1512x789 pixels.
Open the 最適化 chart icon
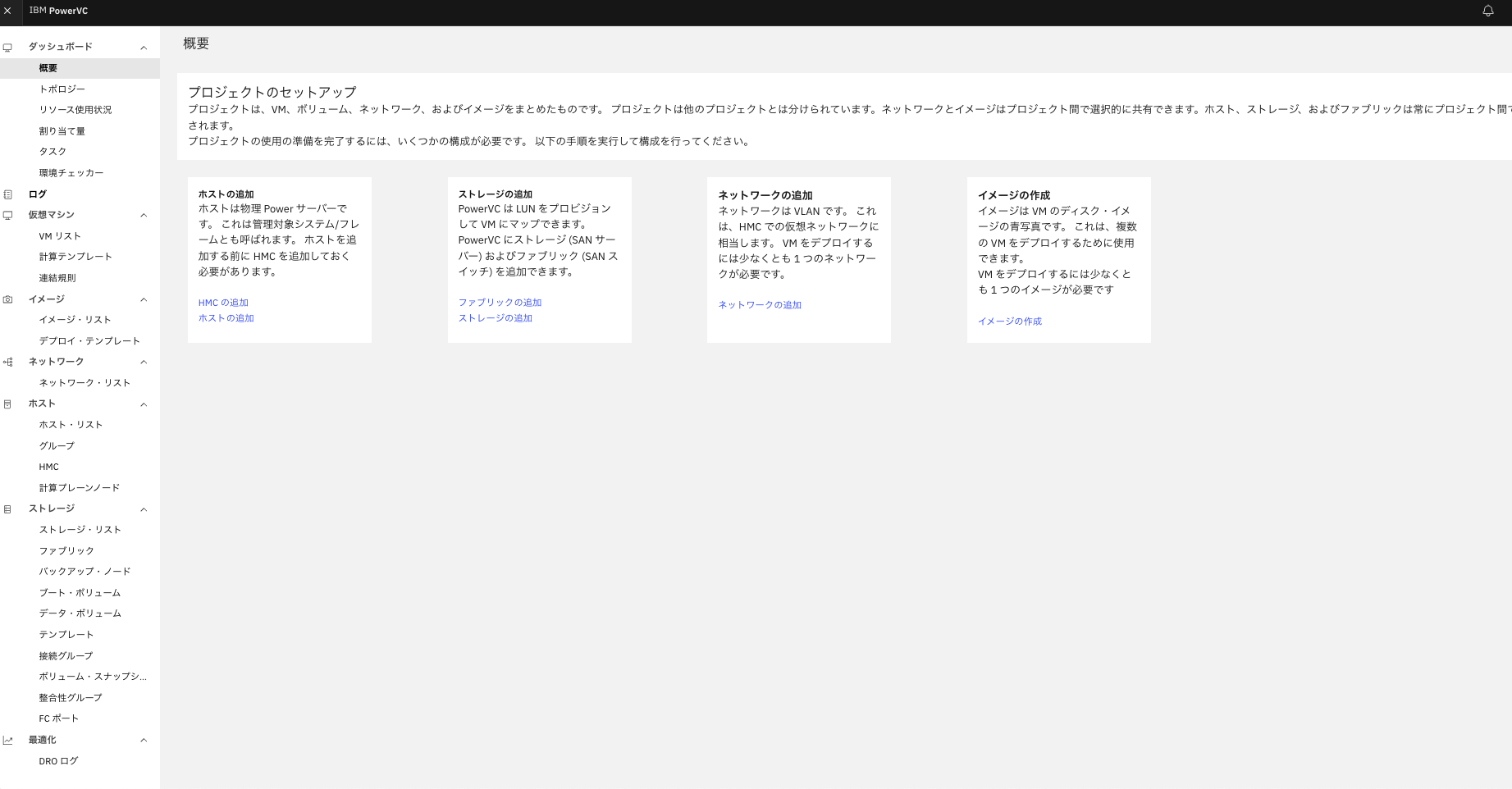point(8,740)
